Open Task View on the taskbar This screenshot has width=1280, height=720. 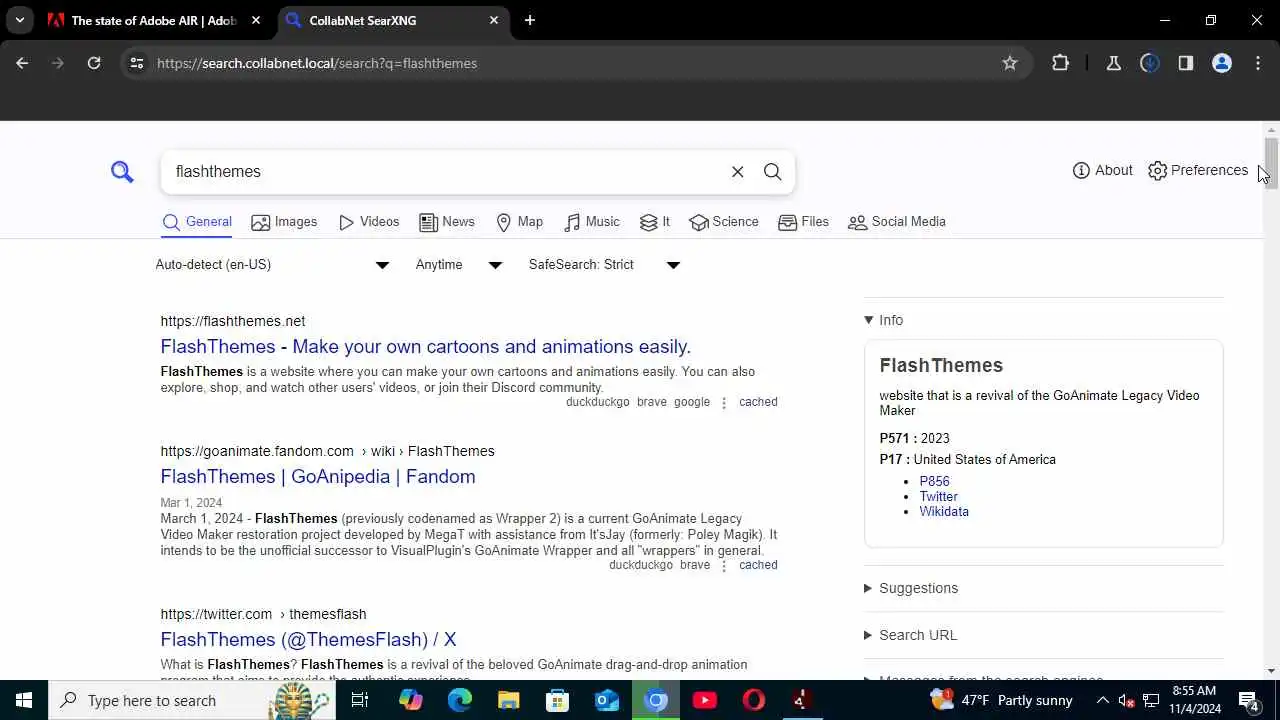click(360, 700)
